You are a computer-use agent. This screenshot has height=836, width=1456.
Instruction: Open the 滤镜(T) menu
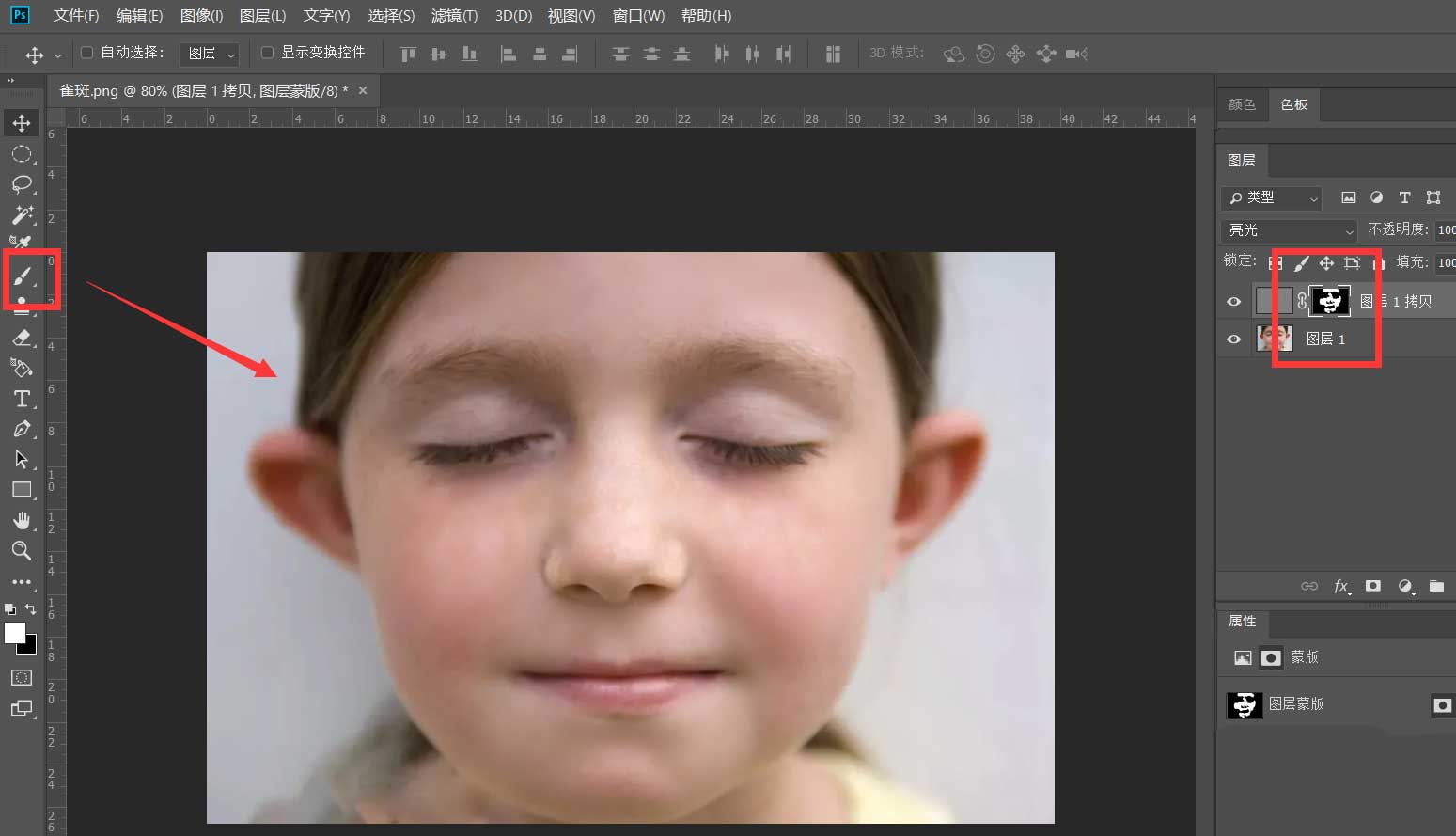tap(454, 16)
